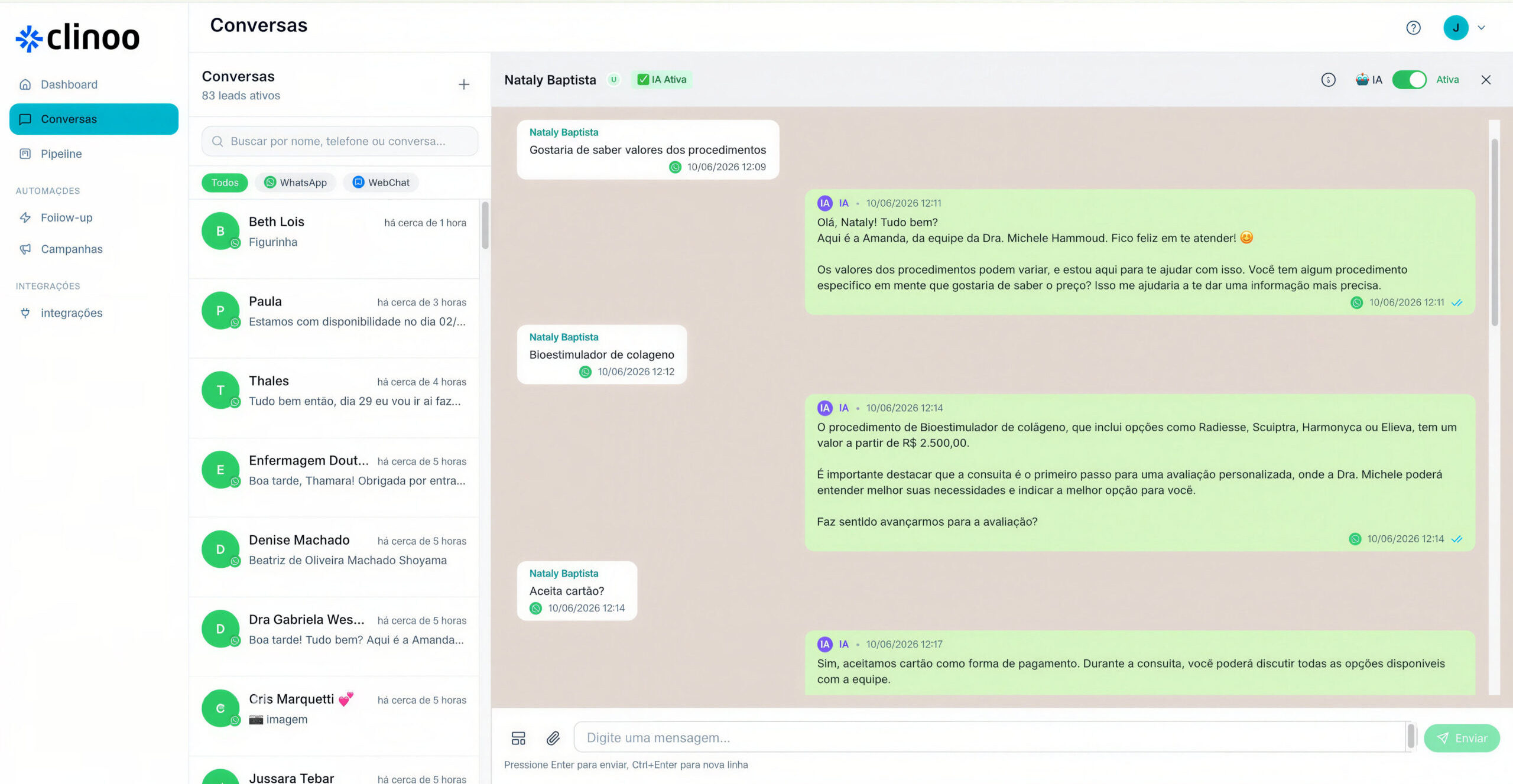Click the chat messages scrollbar
The width and height of the screenshot is (1513, 784).
tap(1495, 232)
